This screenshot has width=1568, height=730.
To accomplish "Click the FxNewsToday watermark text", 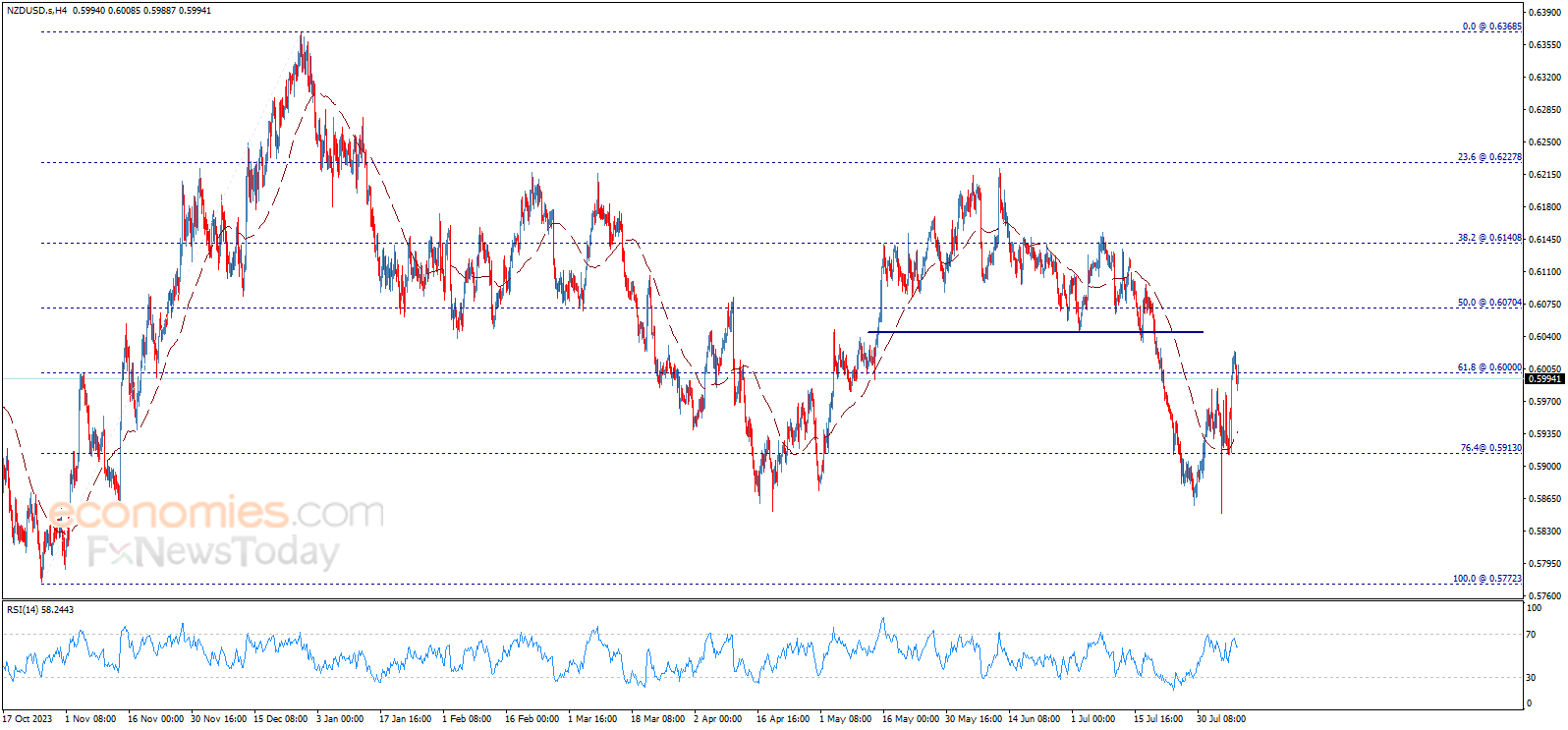I will [x=213, y=552].
